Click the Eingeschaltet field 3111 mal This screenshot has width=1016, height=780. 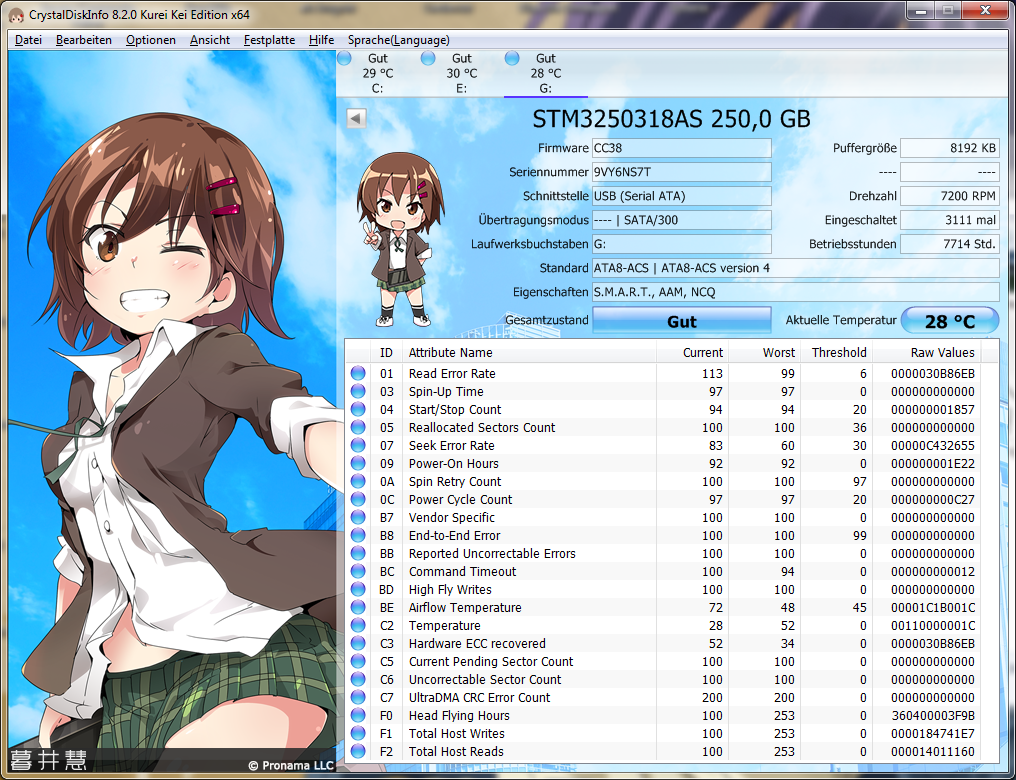pyautogui.click(x=950, y=220)
